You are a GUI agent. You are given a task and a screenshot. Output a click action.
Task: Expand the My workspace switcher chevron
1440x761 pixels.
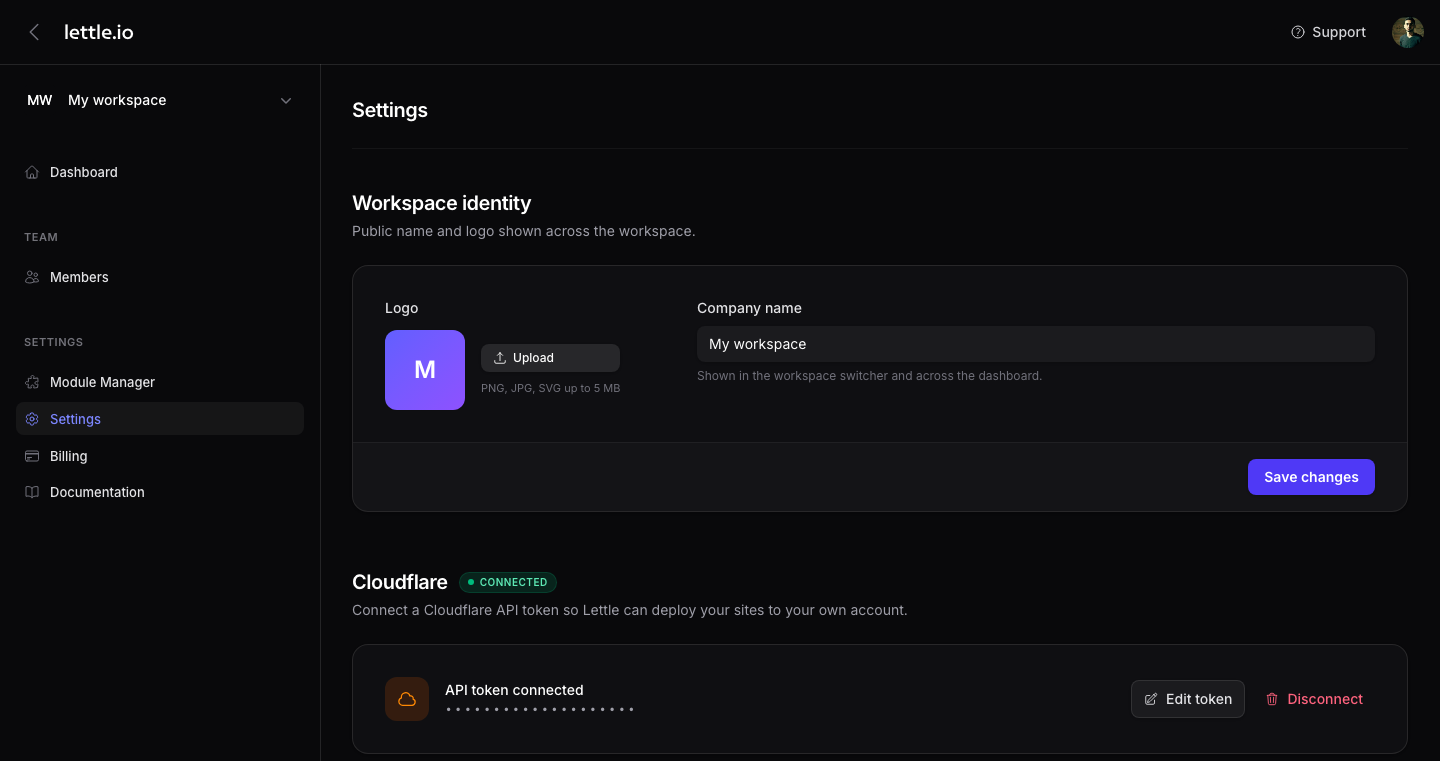(x=286, y=100)
